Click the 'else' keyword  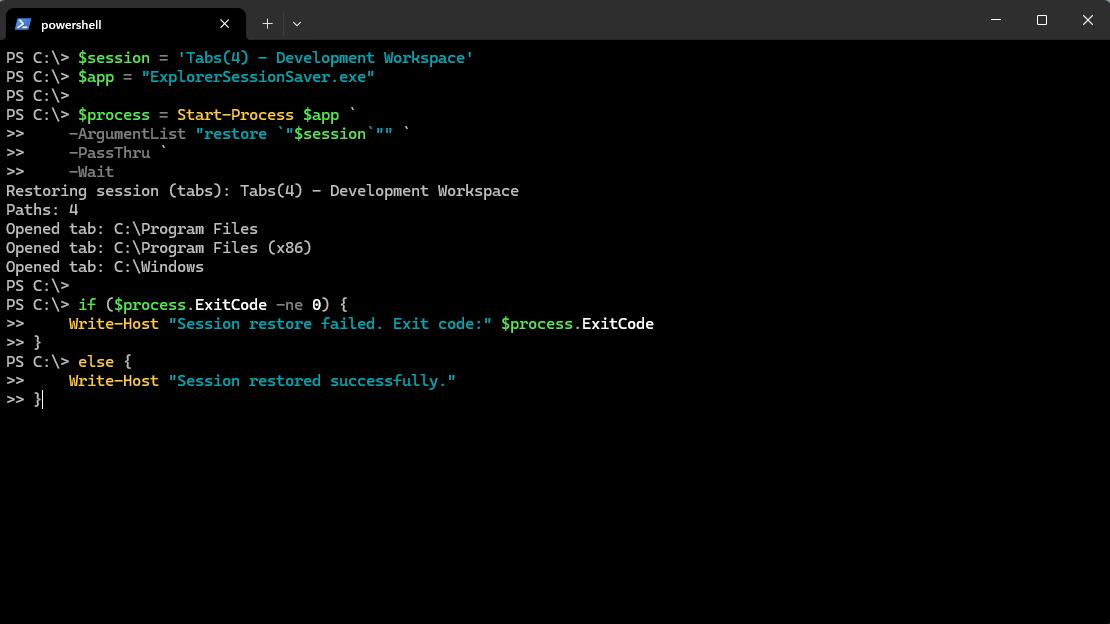click(96, 362)
